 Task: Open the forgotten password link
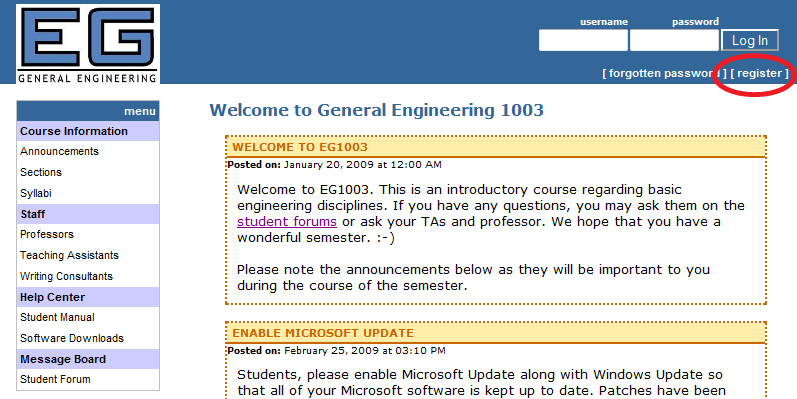[665, 73]
